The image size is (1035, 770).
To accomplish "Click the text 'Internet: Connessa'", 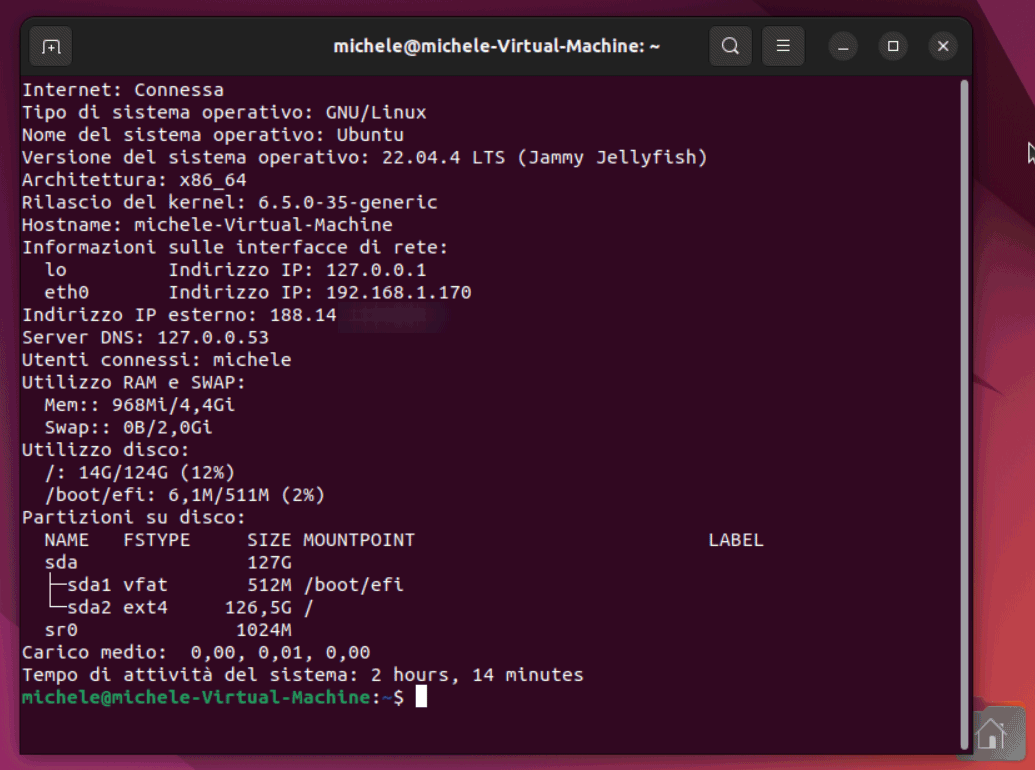I will pyautogui.click(x=123, y=90).
